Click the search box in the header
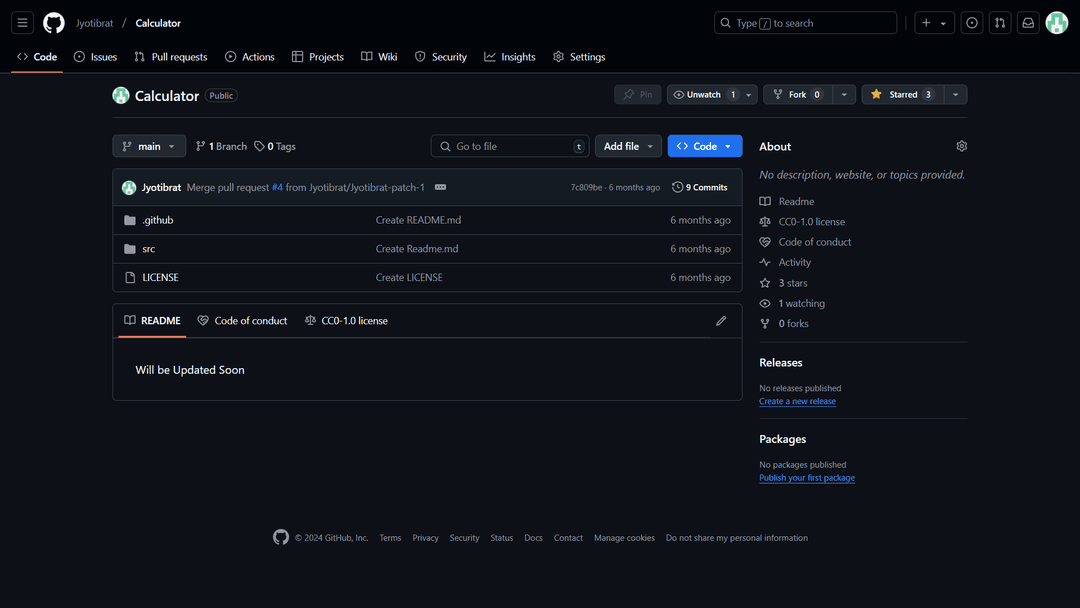The image size is (1080, 608). (805, 23)
